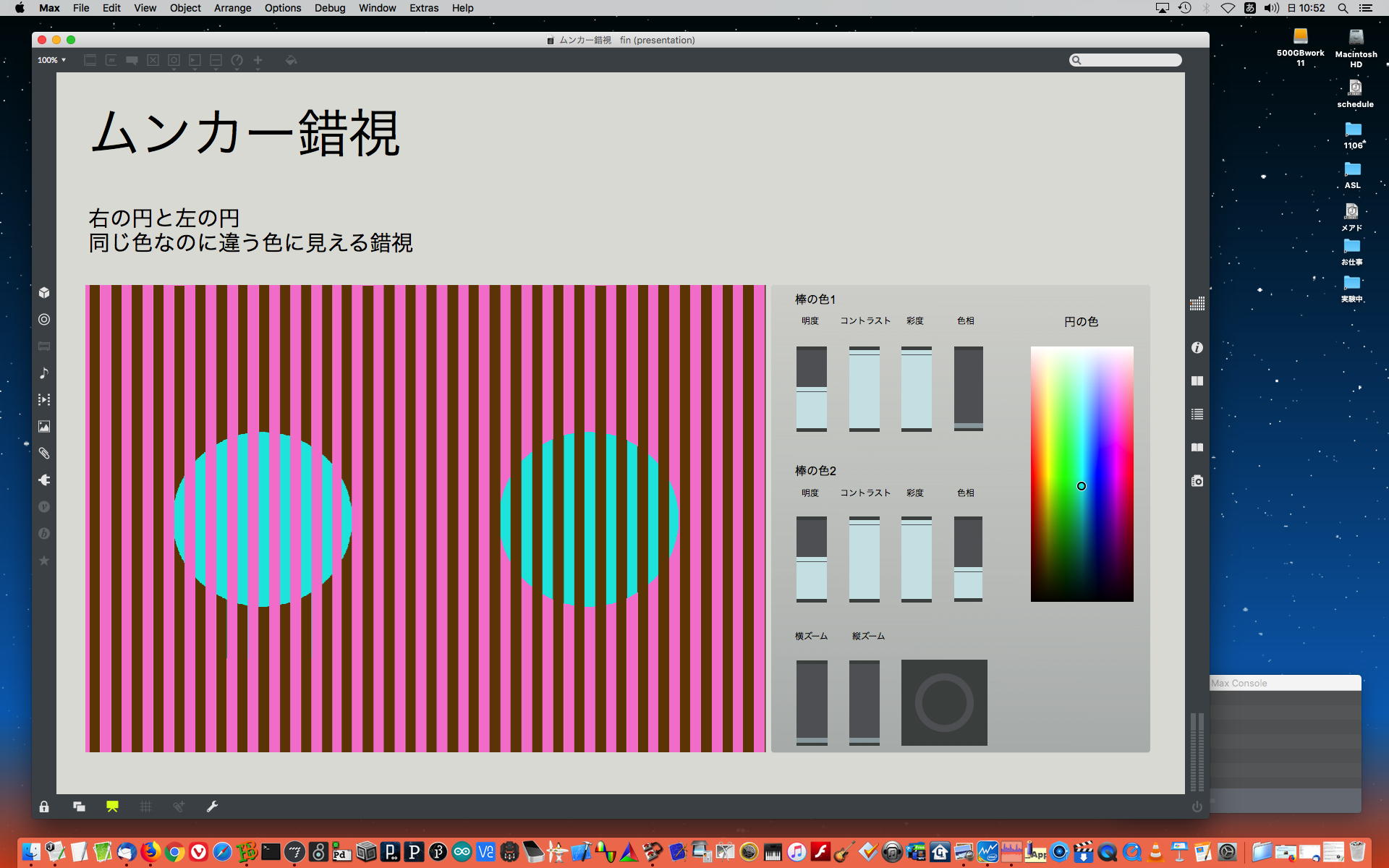Expand the paint bucket color toolbar item

pyautogui.click(x=291, y=61)
